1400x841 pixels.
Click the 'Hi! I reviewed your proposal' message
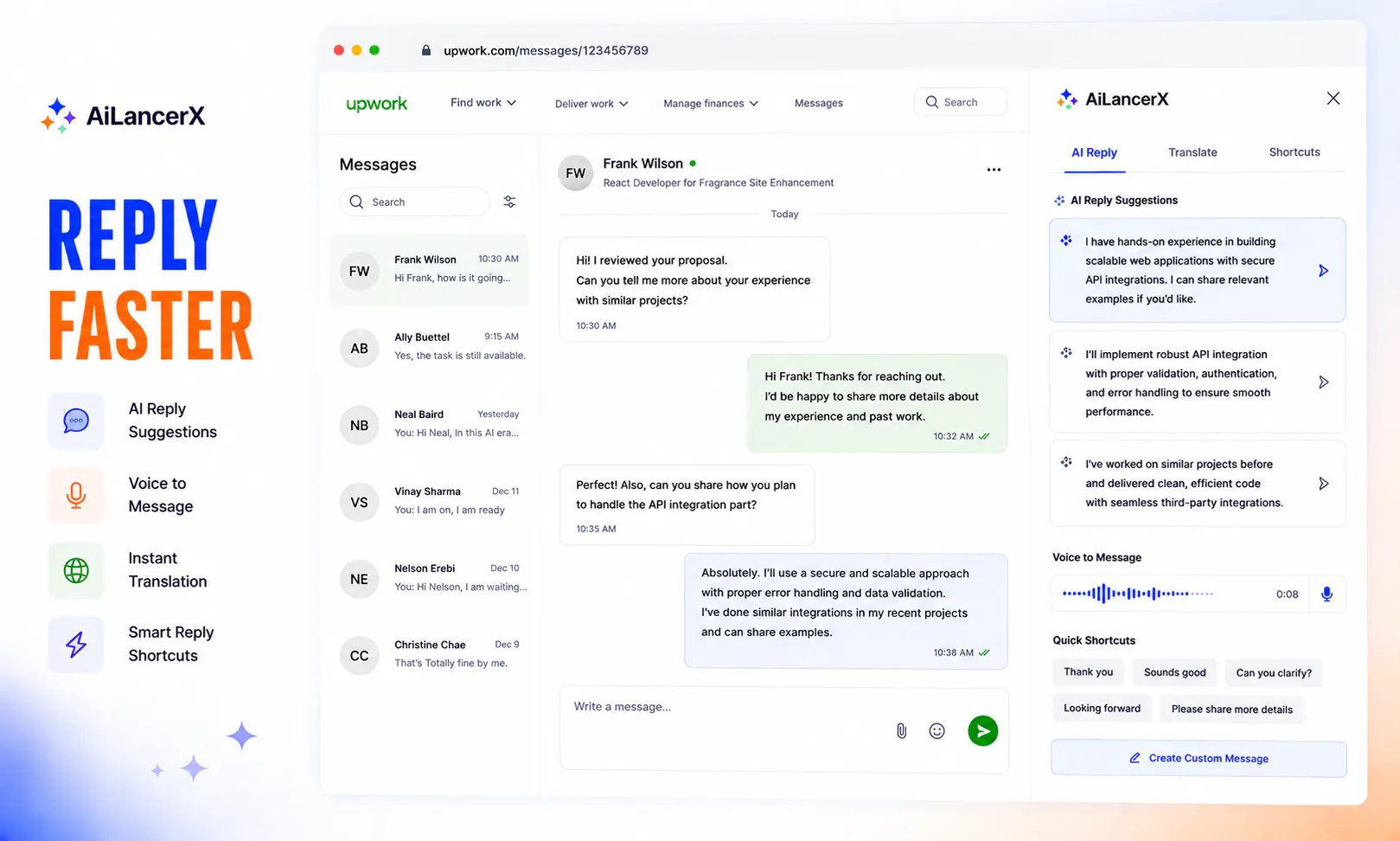694,289
